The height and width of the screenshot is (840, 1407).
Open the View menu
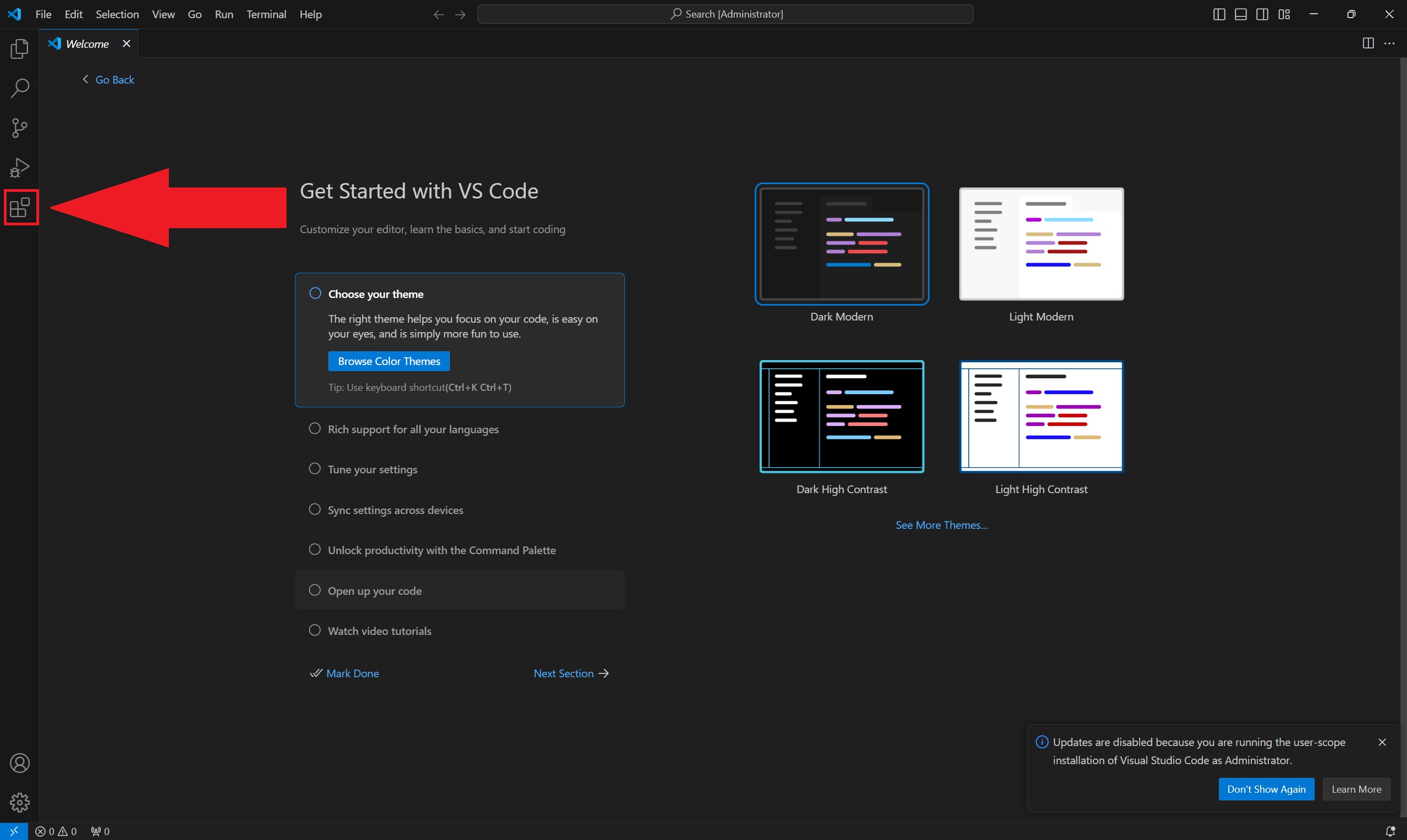[163, 14]
